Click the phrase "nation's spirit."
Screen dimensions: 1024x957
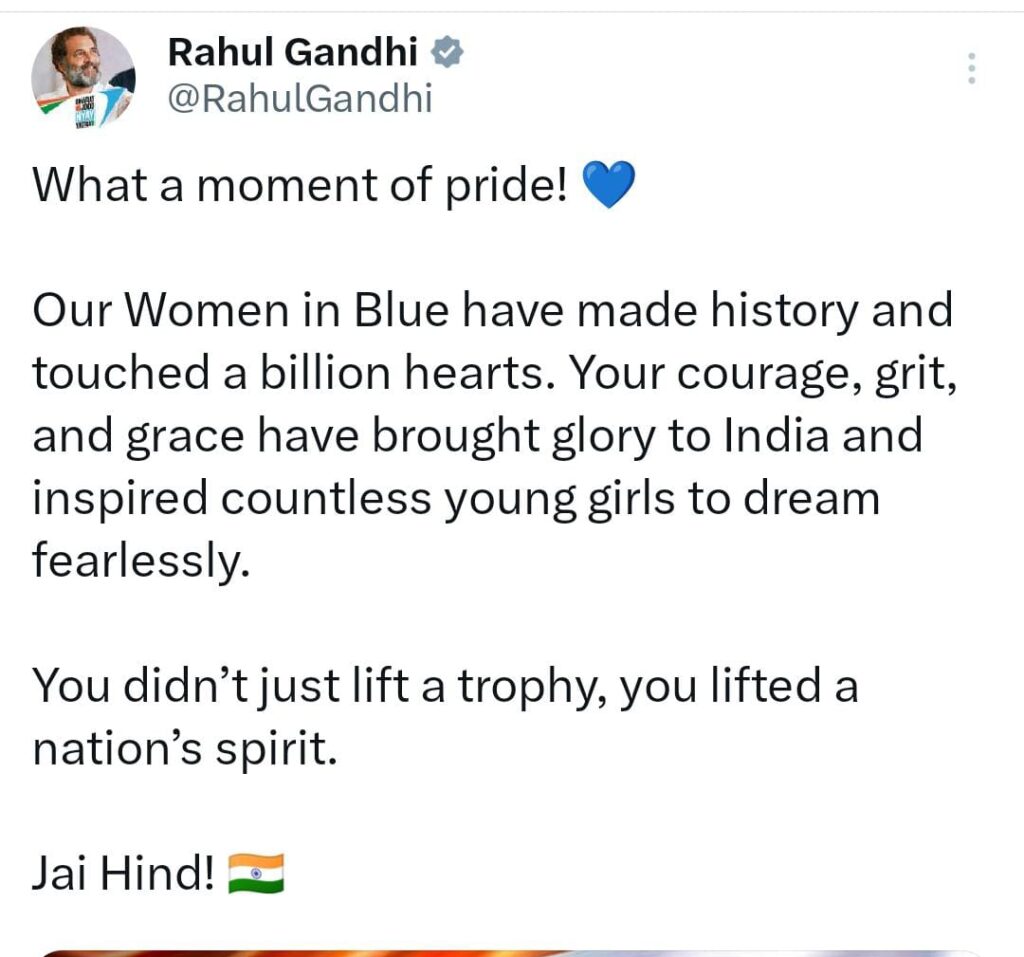[x=180, y=750]
